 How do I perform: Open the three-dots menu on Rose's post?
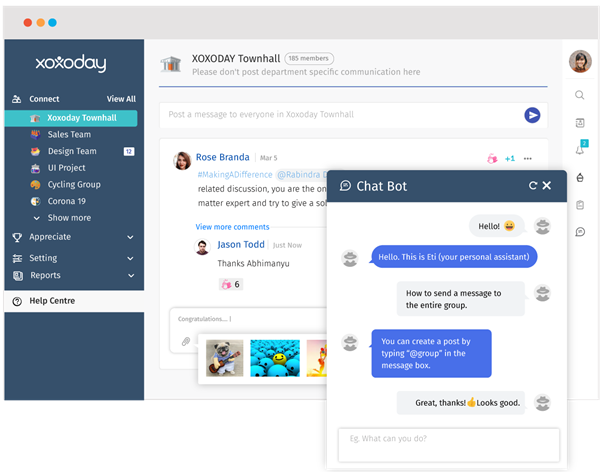pos(528,159)
